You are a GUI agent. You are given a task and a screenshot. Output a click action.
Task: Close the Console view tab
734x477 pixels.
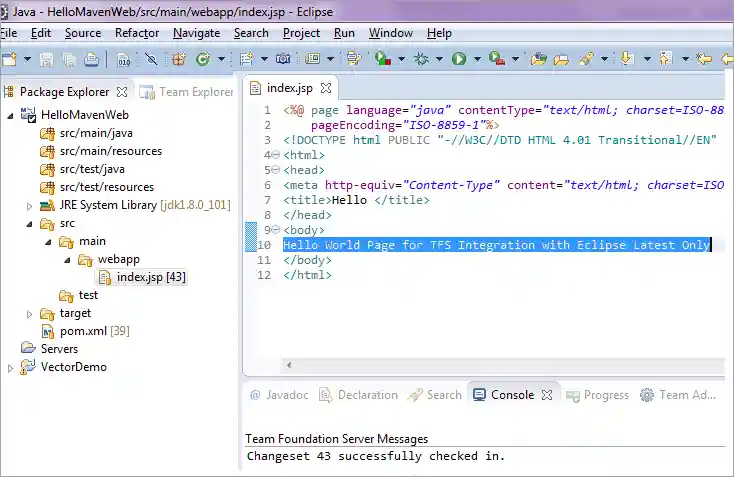(547, 395)
